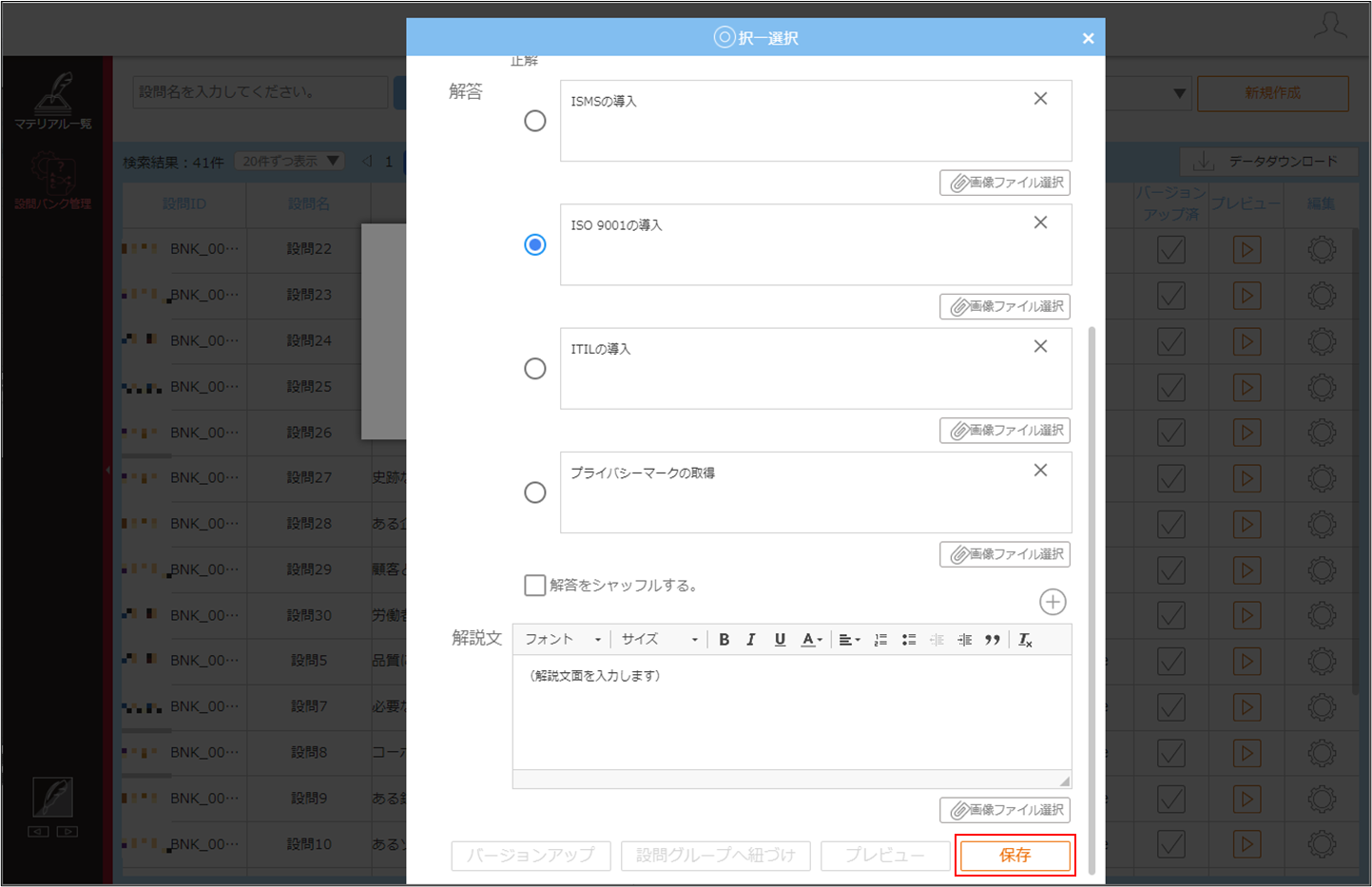Select radio button for ITILの導入 answer
Viewport: 1372px width, 887px height.
535,368
